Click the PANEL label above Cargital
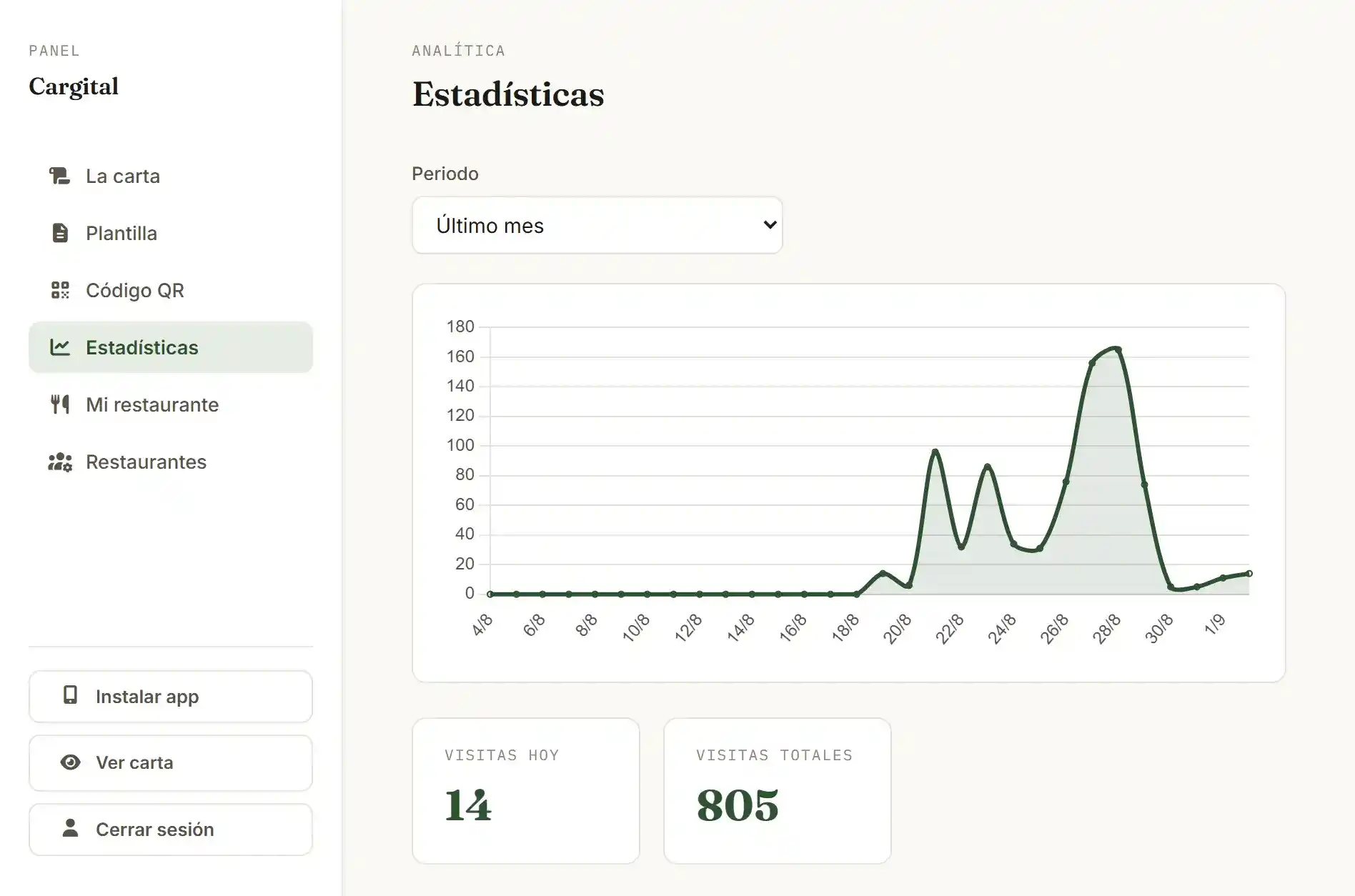Image resolution: width=1355 pixels, height=896 pixels. click(54, 51)
